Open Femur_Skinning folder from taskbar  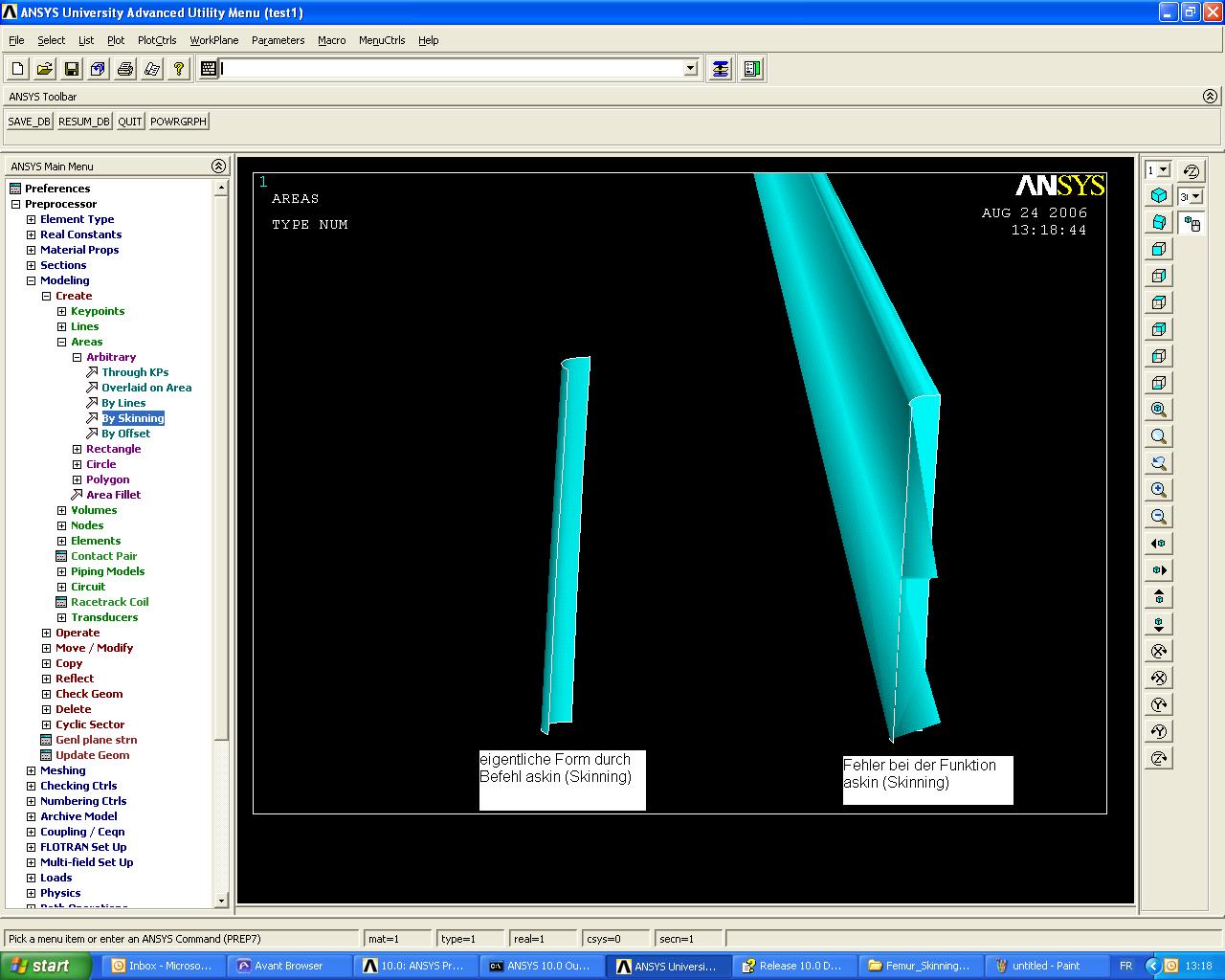tap(920, 966)
